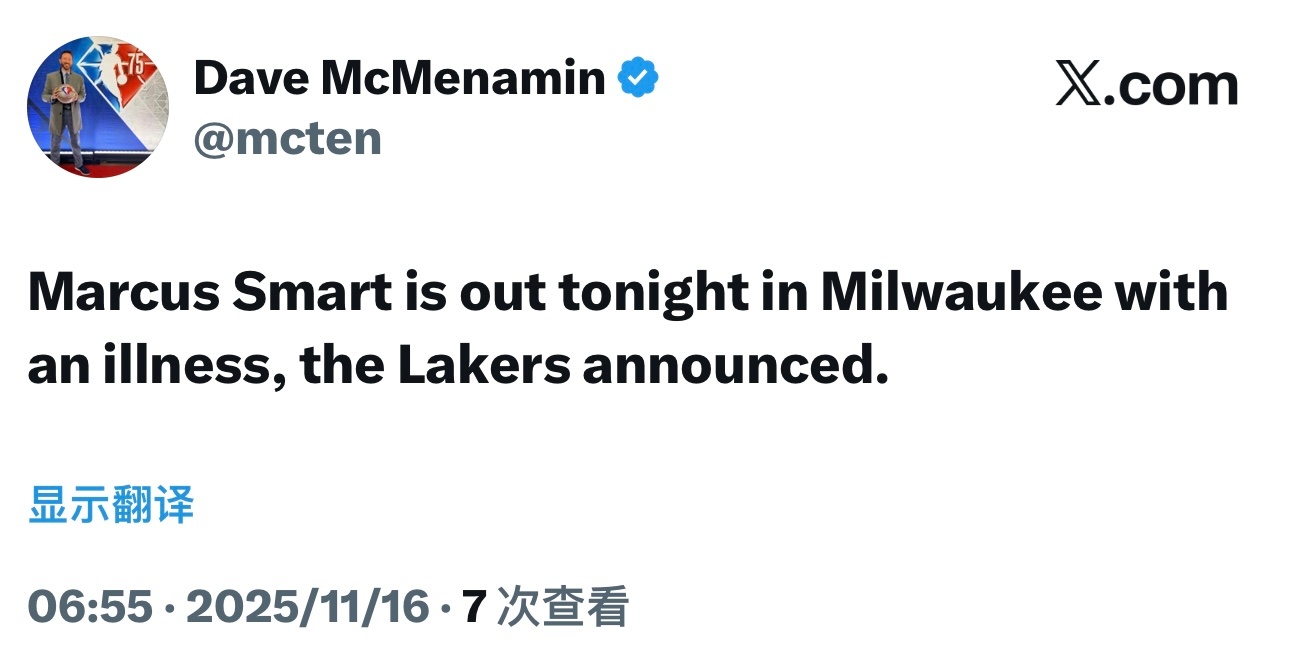Click the 06:55 post time
1290x663 pixels.
[x=90, y=606]
